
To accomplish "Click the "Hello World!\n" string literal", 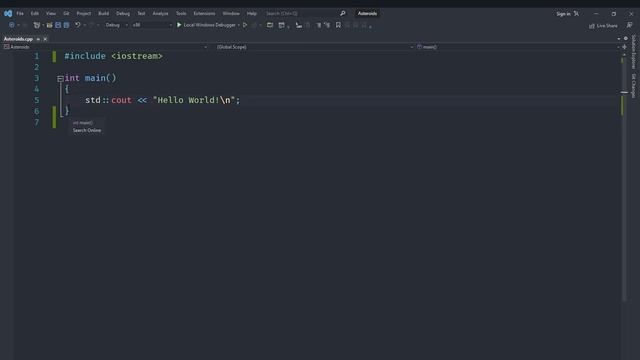I will pos(194,100).
